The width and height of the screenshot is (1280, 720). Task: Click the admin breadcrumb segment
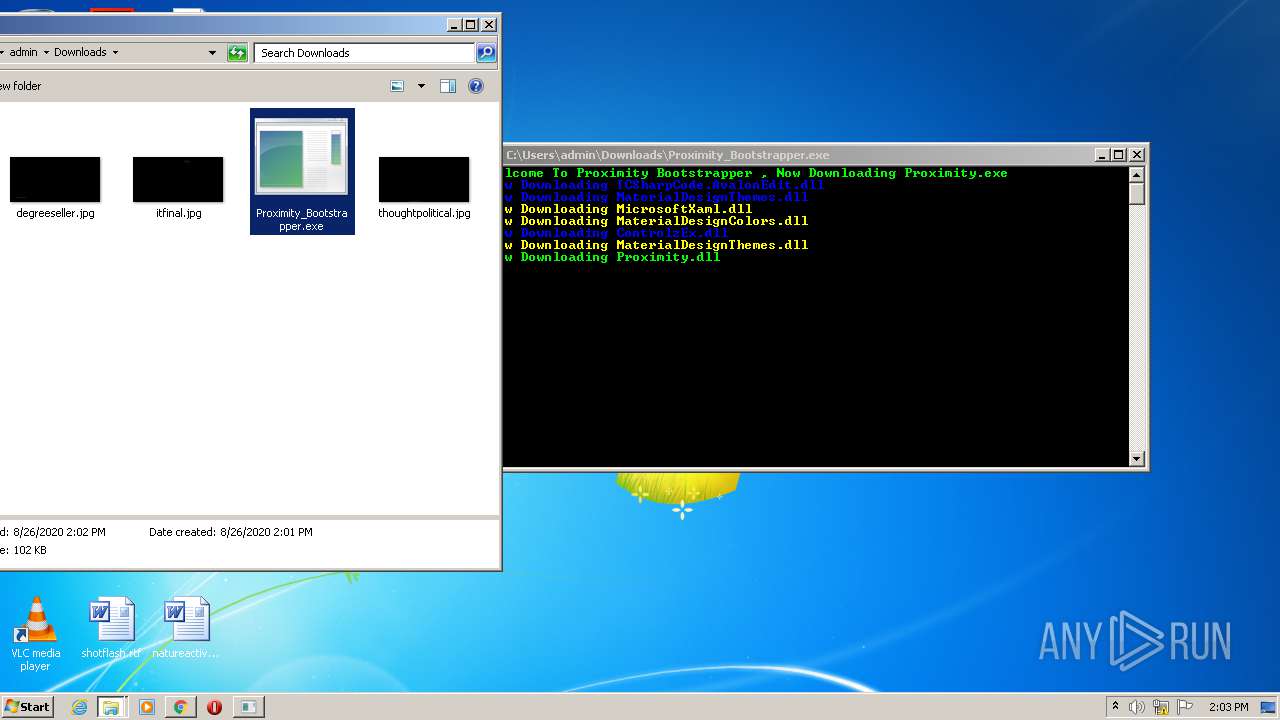point(24,53)
